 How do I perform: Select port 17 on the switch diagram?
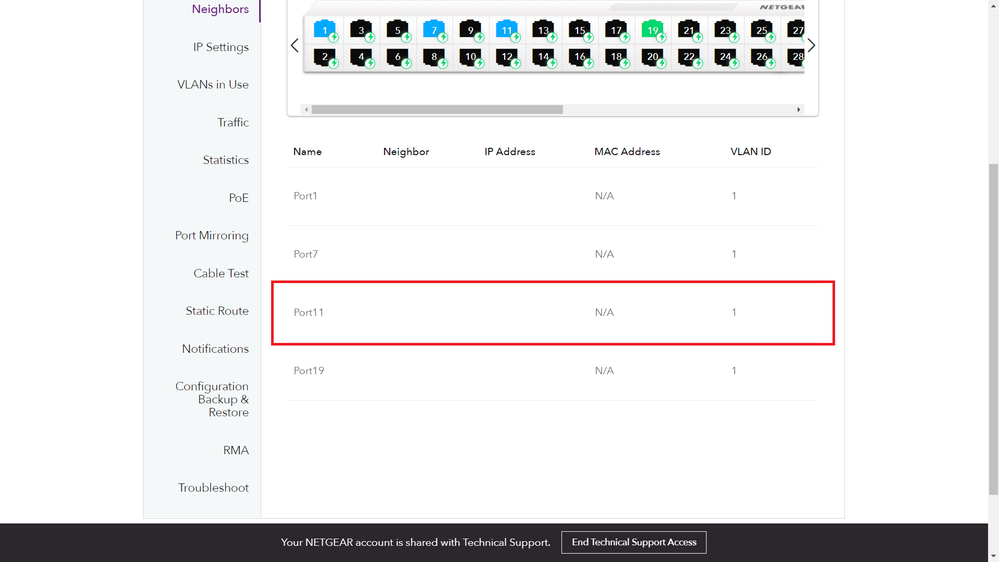[x=616, y=30]
